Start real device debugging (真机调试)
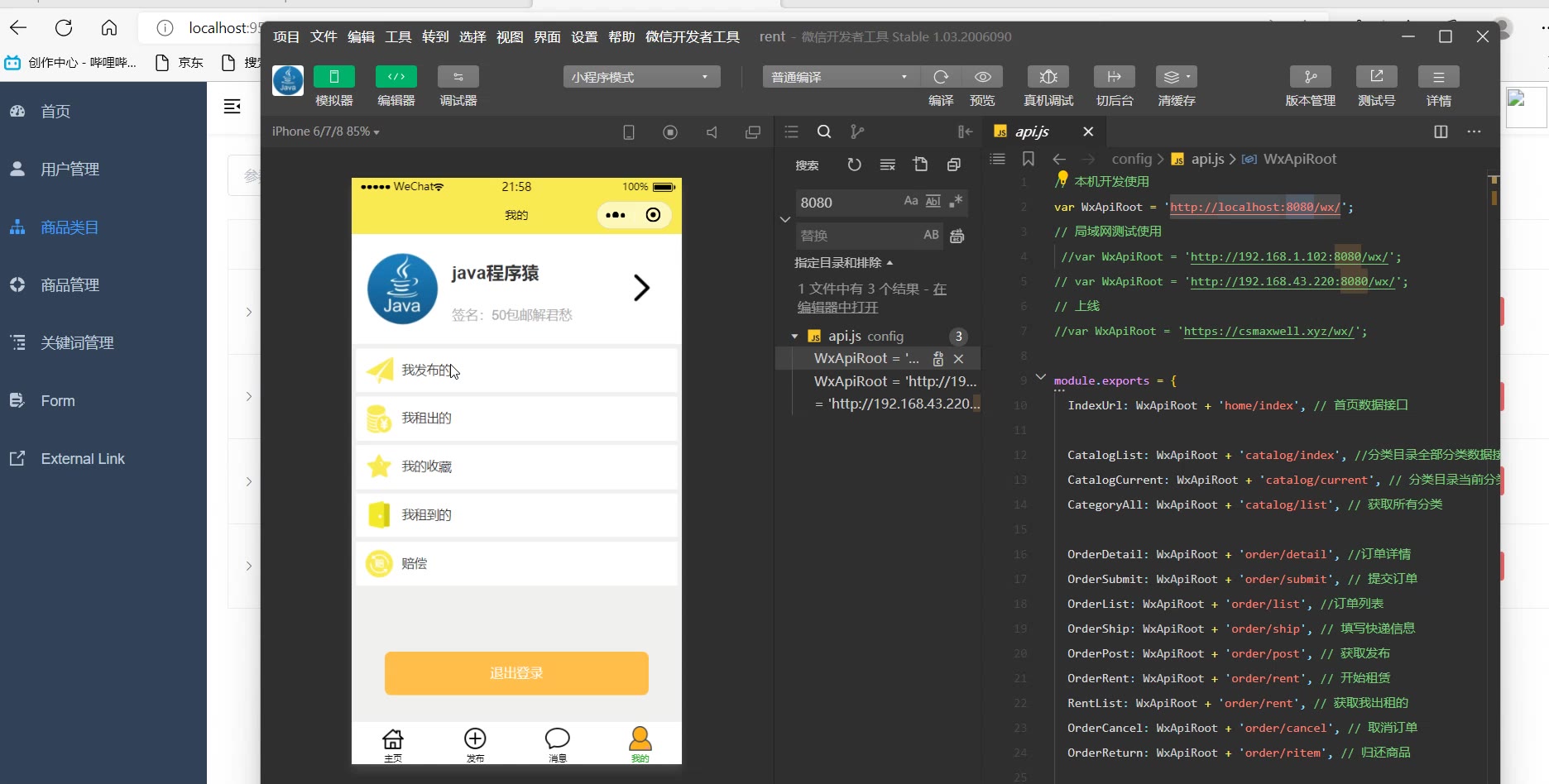This screenshot has width=1549, height=784. click(x=1048, y=77)
